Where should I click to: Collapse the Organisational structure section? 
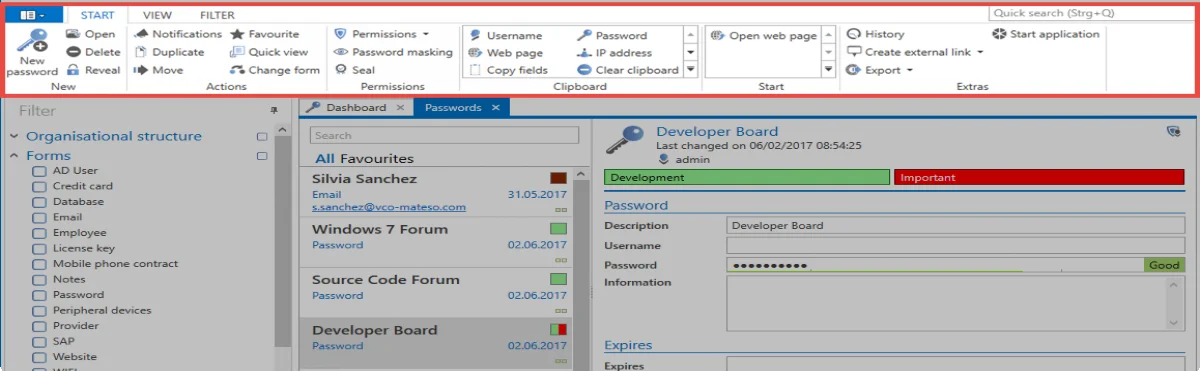tap(15, 137)
